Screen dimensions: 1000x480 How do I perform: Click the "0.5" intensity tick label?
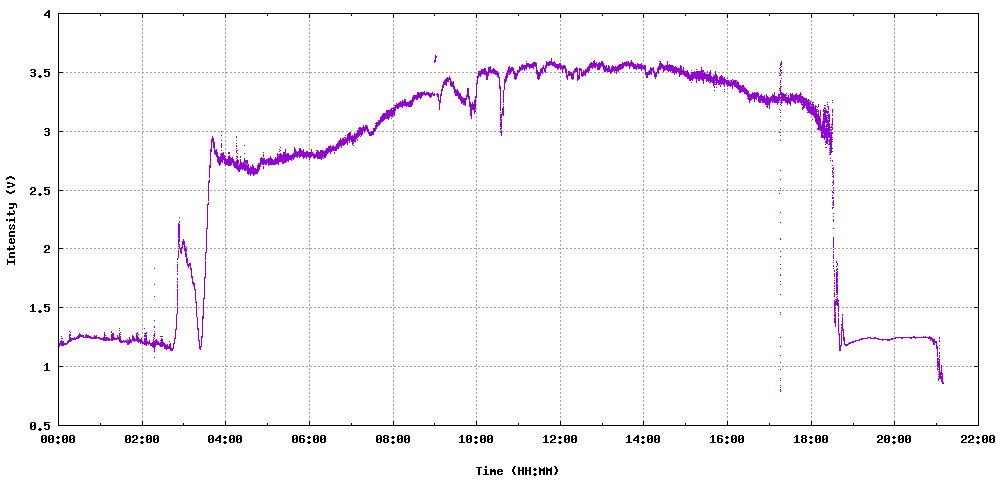[x=41, y=425]
